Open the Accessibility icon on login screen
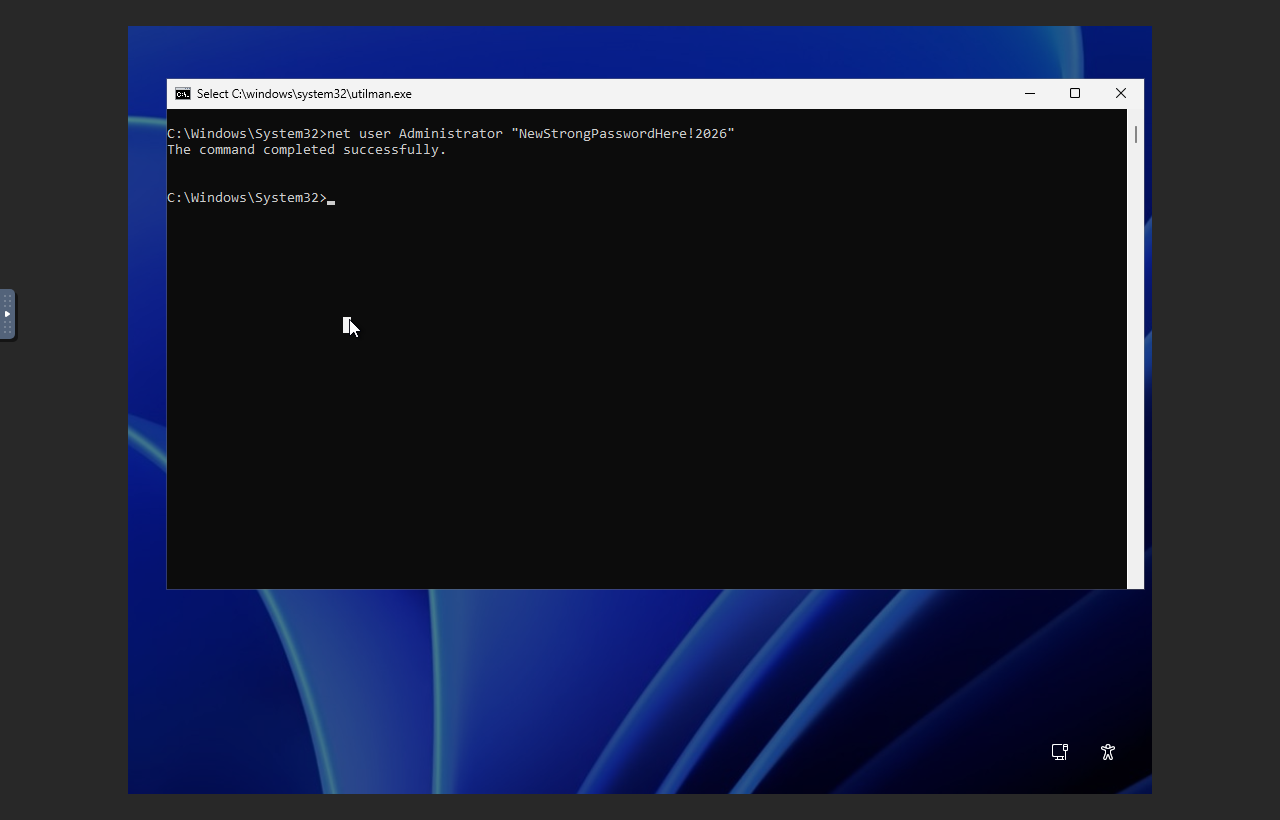Image resolution: width=1280 pixels, height=820 pixels. pyautogui.click(x=1108, y=752)
